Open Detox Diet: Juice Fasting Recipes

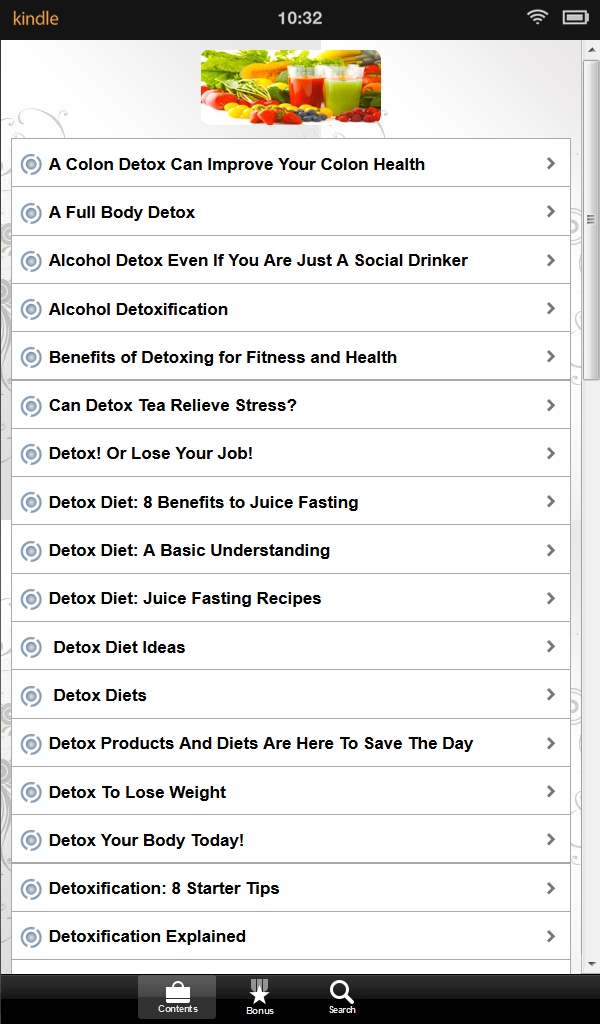185,598
